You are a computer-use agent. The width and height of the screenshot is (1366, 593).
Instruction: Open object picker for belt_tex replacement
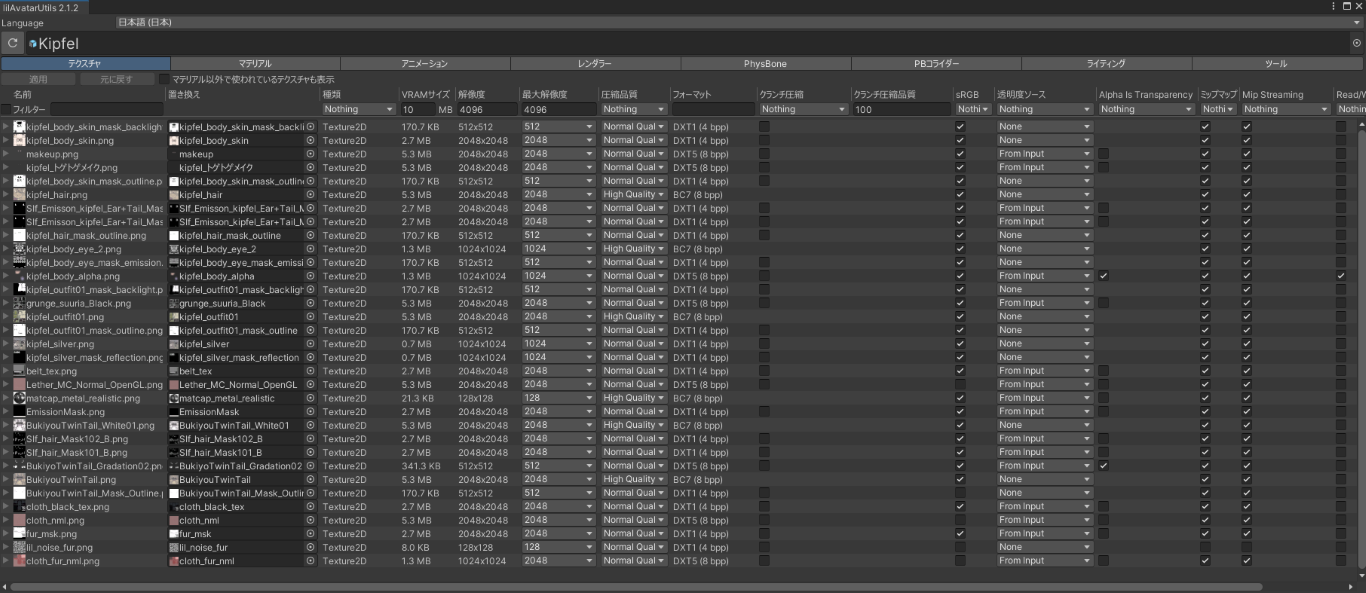pyautogui.click(x=310, y=371)
